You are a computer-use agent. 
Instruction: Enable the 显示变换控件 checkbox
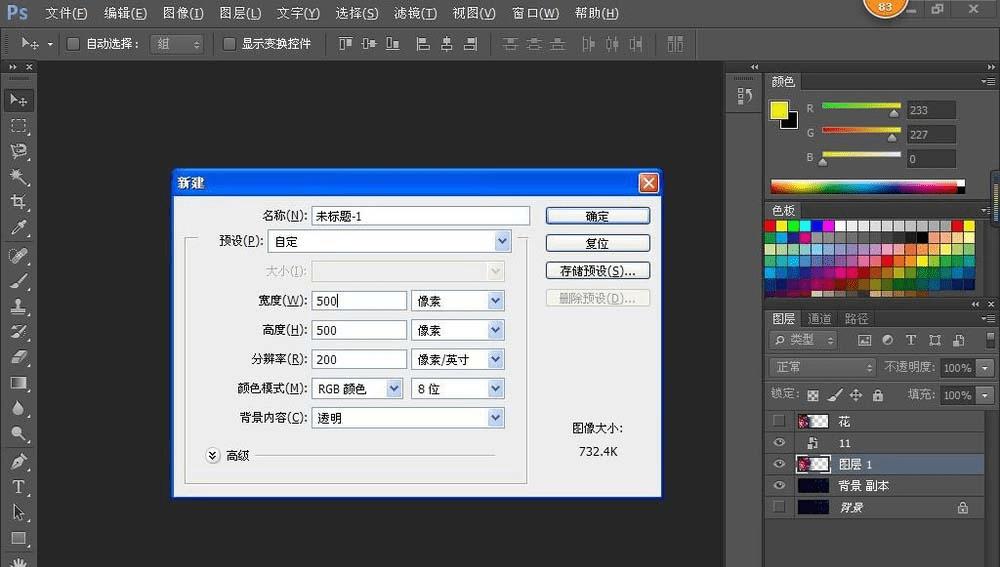click(229, 44)
